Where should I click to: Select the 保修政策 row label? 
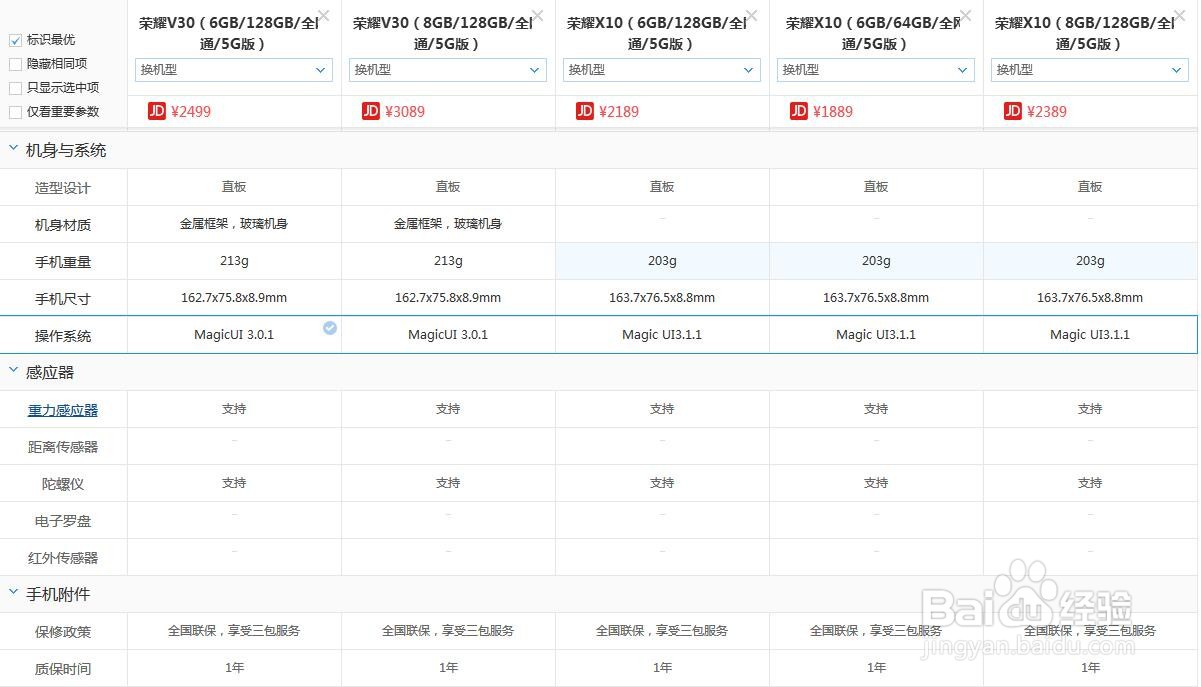tap(63, 632)
